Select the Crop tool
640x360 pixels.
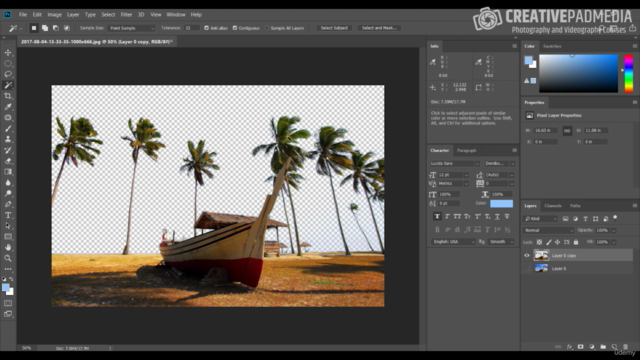(8, 96)
